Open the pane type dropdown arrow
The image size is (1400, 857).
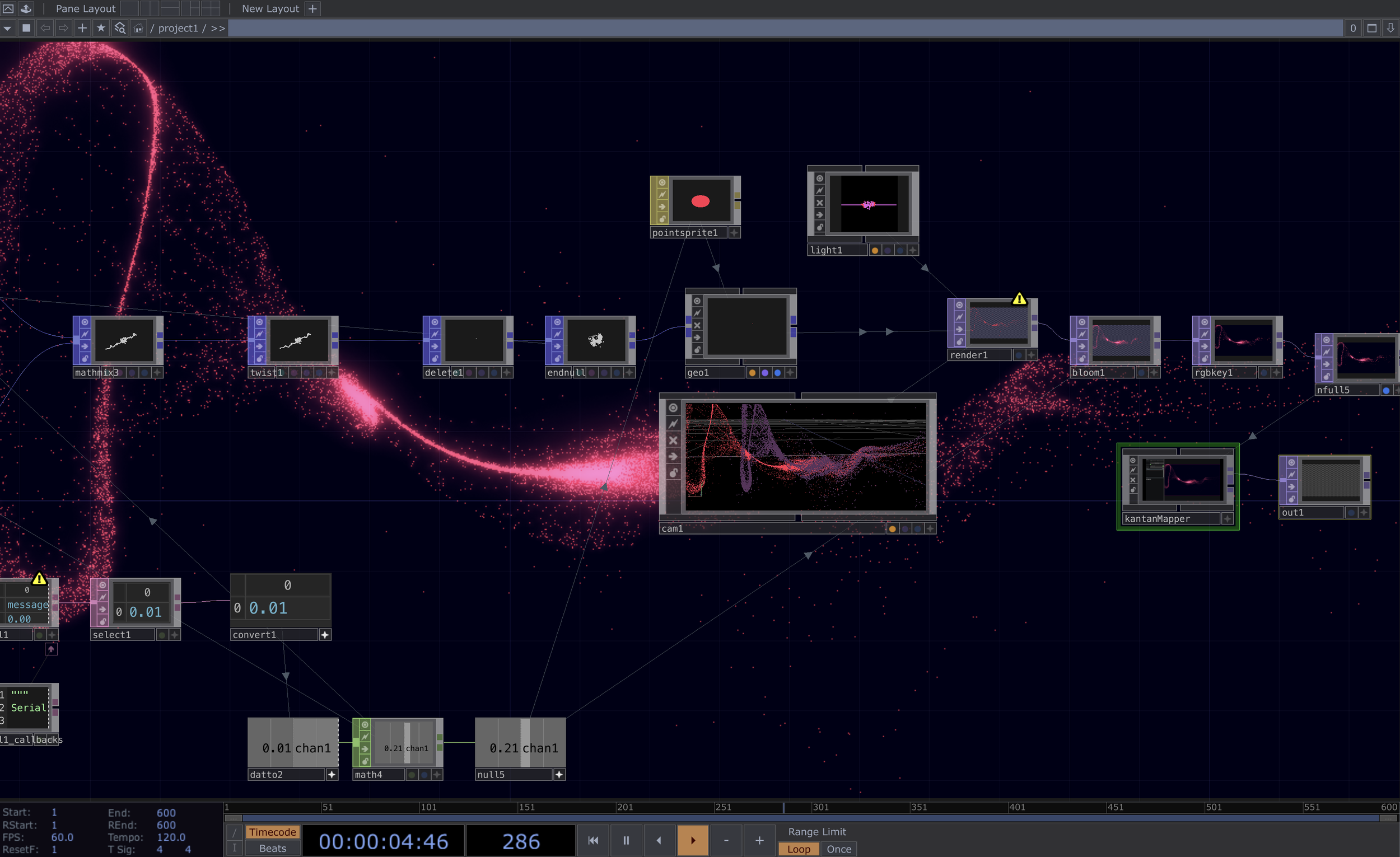point(7,28)
